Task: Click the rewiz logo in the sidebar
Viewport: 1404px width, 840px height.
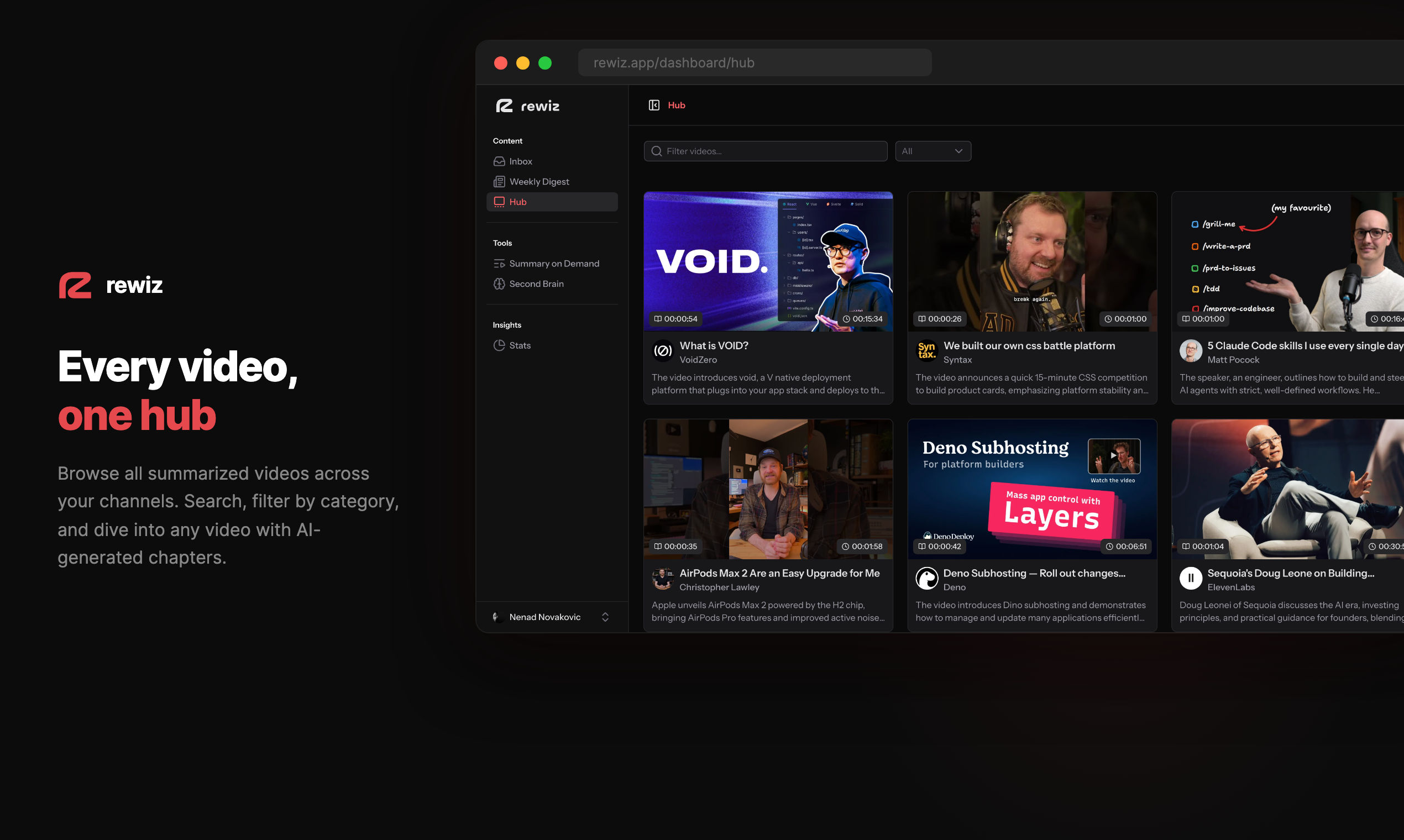Action: tap(528, 106)
